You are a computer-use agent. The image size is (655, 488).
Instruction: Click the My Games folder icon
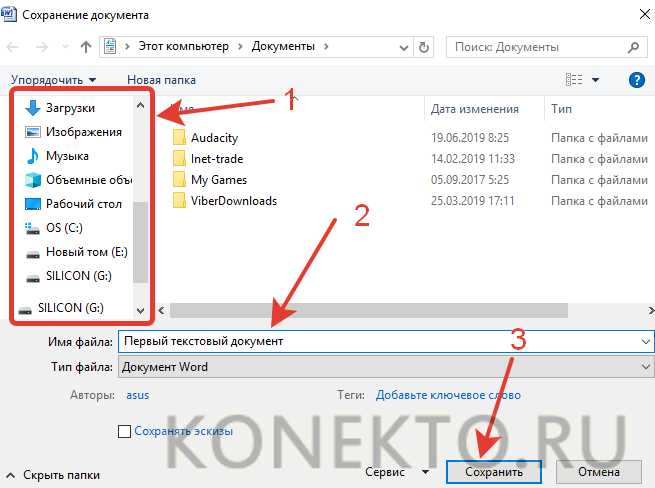tap(179, 179)
